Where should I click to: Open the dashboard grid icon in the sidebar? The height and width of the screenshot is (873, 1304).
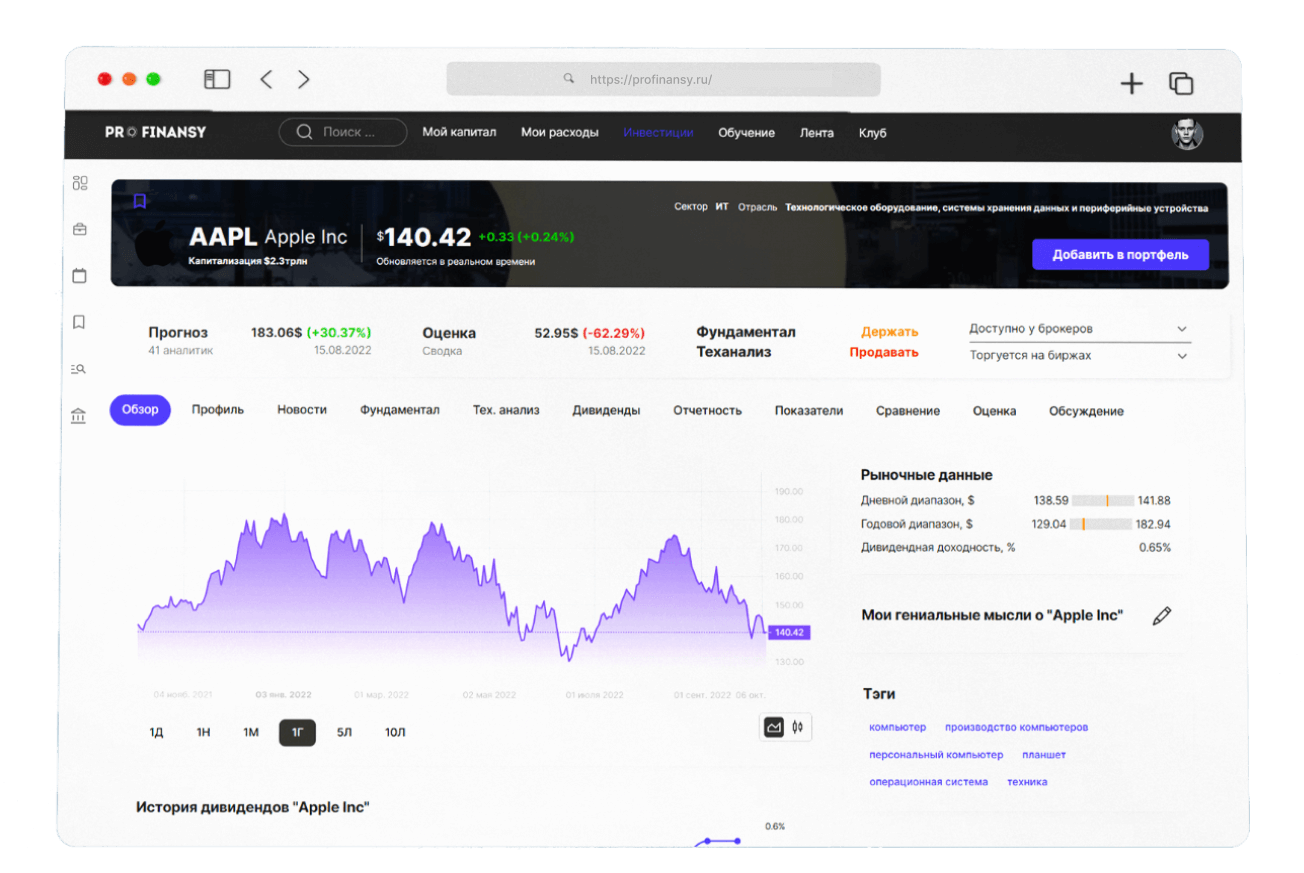click(80, 183)
